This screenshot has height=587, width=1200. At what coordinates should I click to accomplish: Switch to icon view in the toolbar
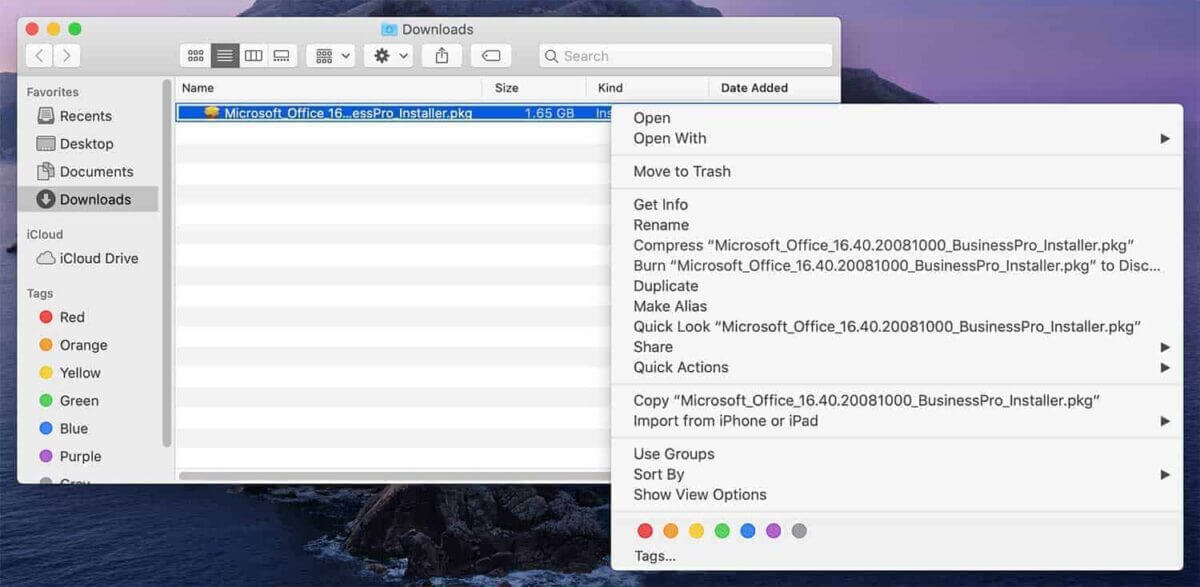tap(196, 56)
